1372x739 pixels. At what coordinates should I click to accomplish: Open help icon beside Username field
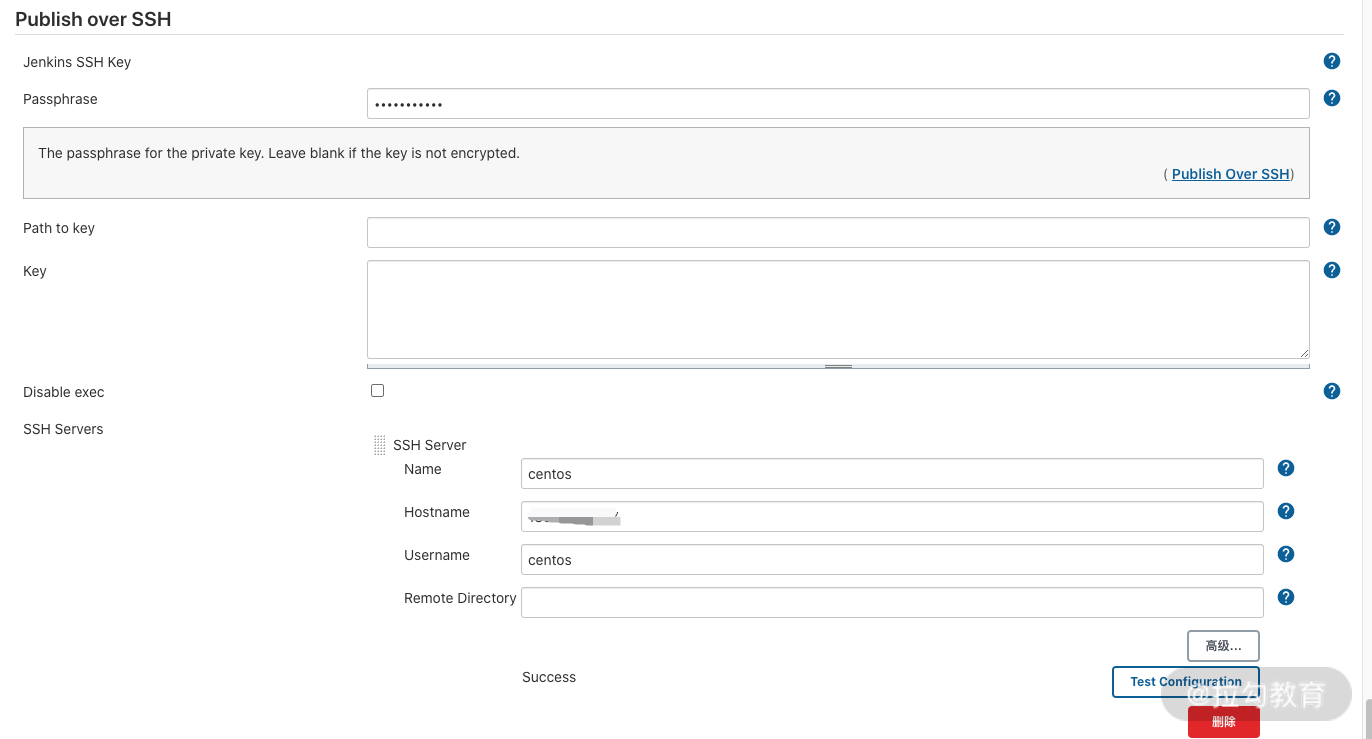pos(1286,554)
